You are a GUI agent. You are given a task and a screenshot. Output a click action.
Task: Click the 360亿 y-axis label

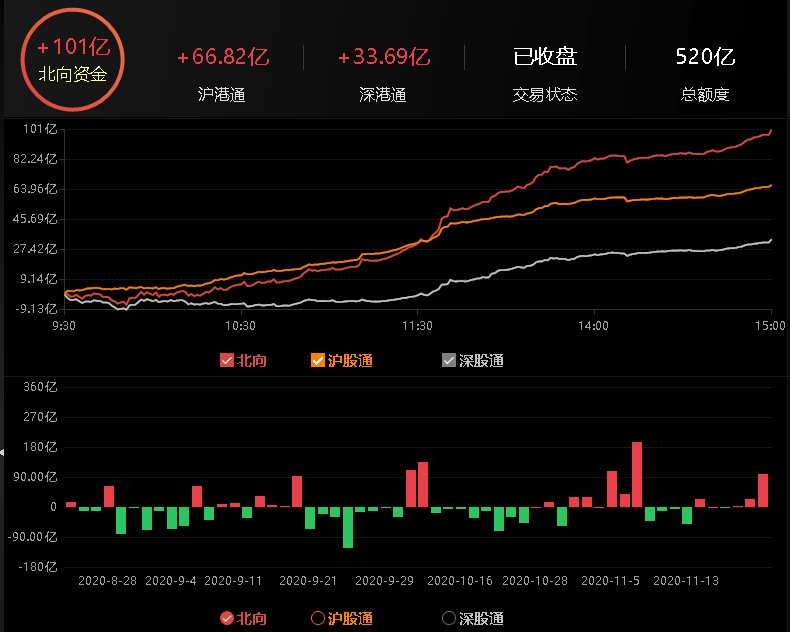click(x=40, y=387)
